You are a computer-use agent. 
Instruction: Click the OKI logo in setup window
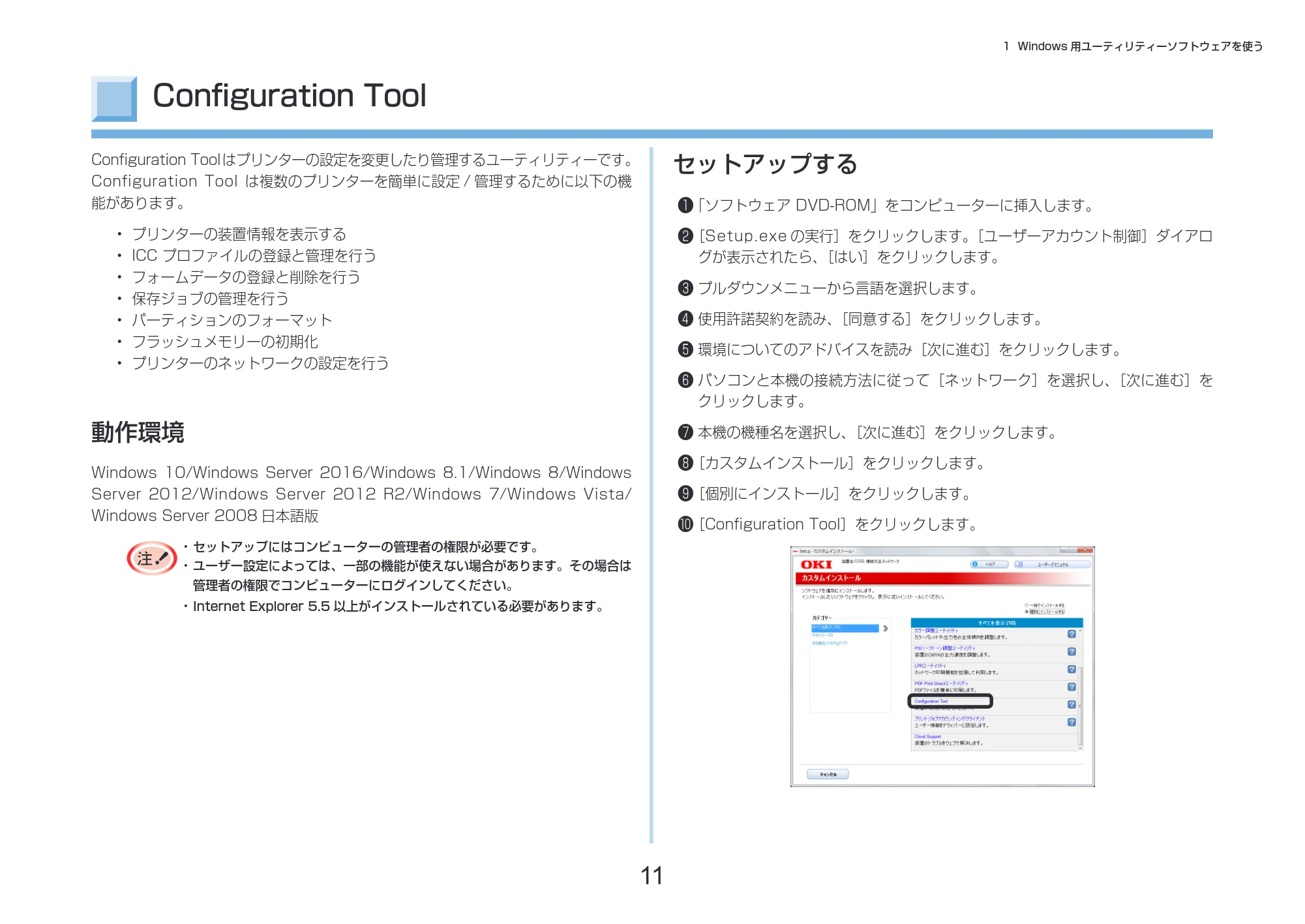[x=817, y=565]
